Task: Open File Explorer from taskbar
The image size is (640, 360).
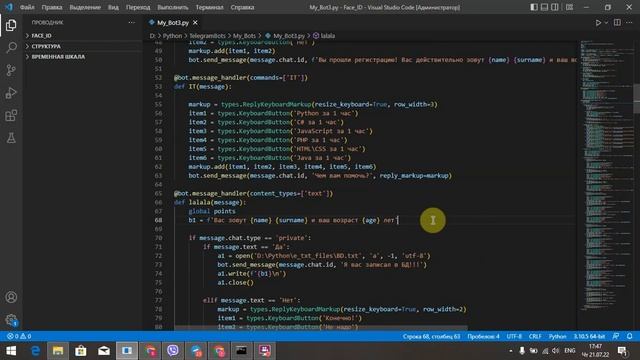Action: click(58, 351)
